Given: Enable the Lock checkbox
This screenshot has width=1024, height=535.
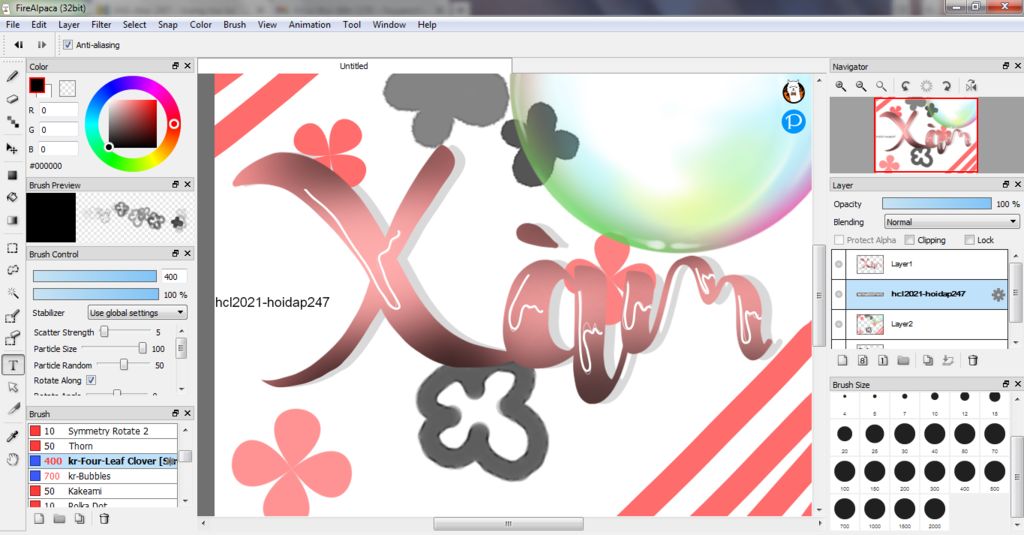Looking at the screenshot, I should (x=969, y=240).
